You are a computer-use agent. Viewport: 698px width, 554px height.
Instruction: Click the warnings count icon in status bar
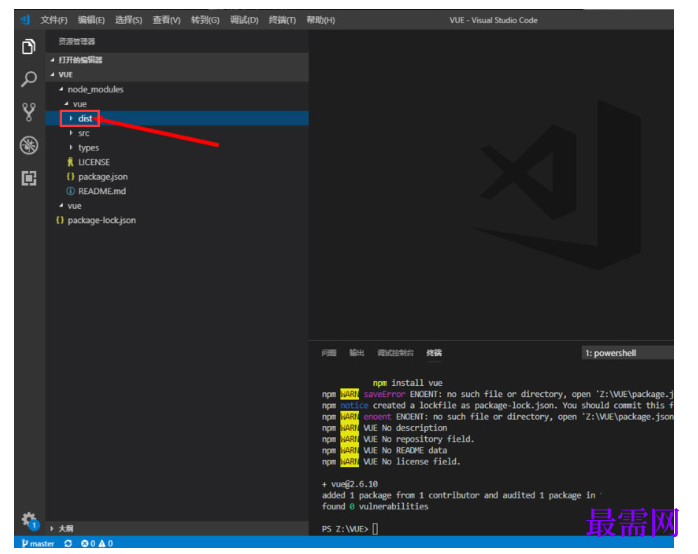(x=106, y=543)
